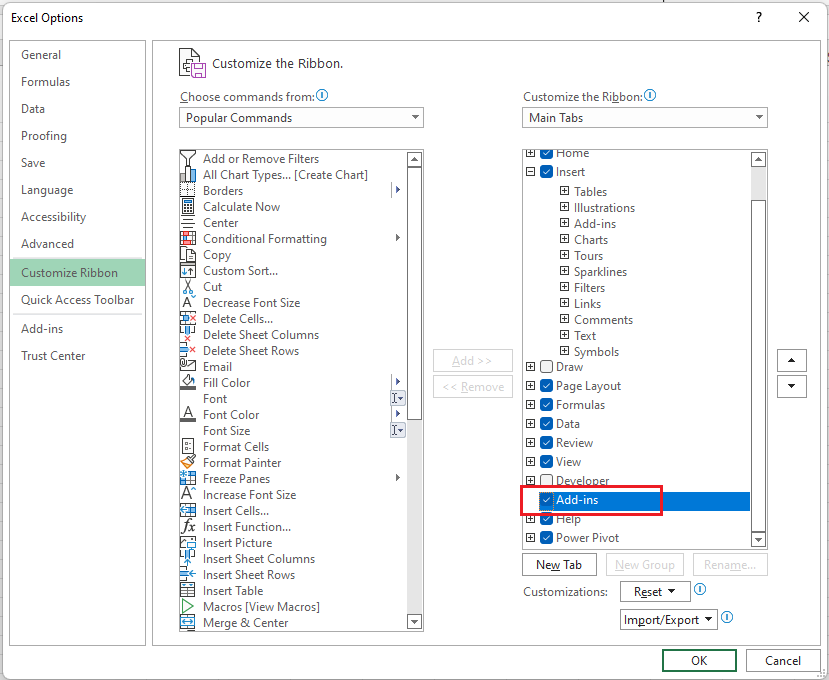Open the Proofing options category
Screen dimensions: 829x680
77,135
